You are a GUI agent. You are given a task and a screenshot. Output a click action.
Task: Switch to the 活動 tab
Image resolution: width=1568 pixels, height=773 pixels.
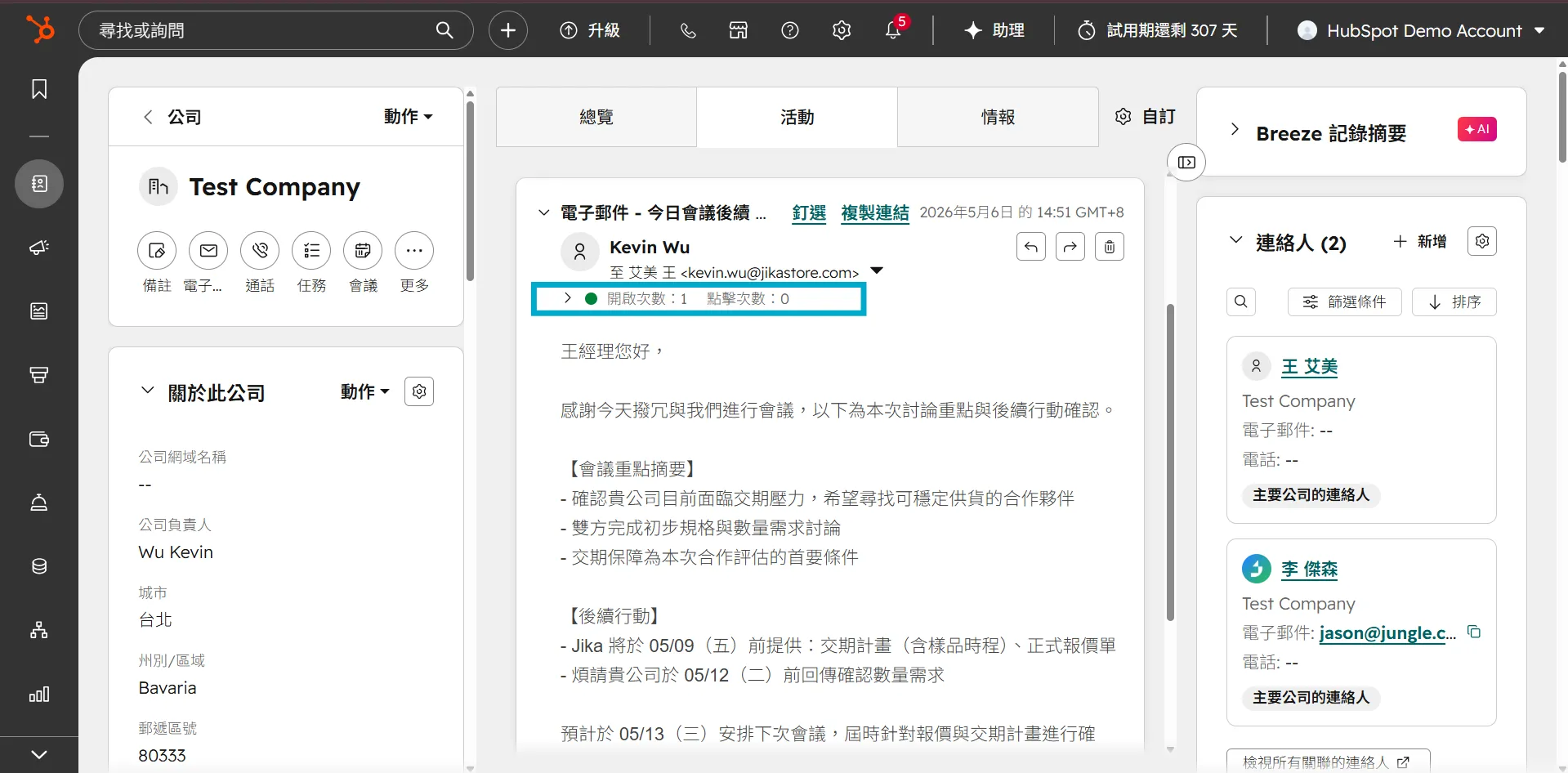[797, 117]
